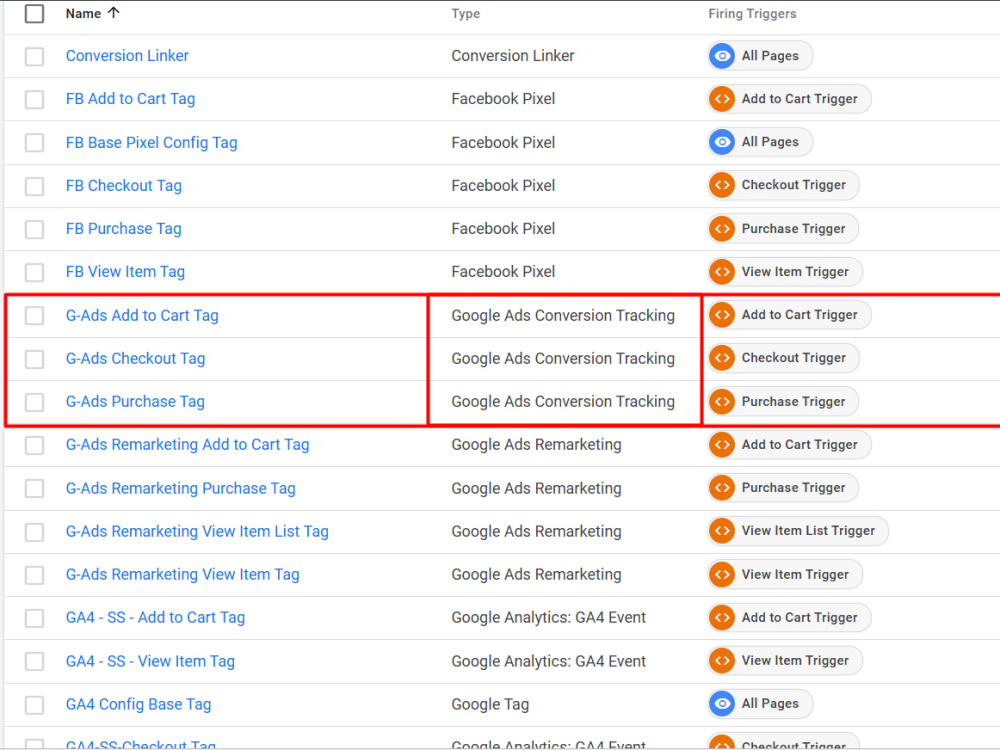Open the FB Purchase Tag link
This screenshot has width=1000, height=750.
124,228
